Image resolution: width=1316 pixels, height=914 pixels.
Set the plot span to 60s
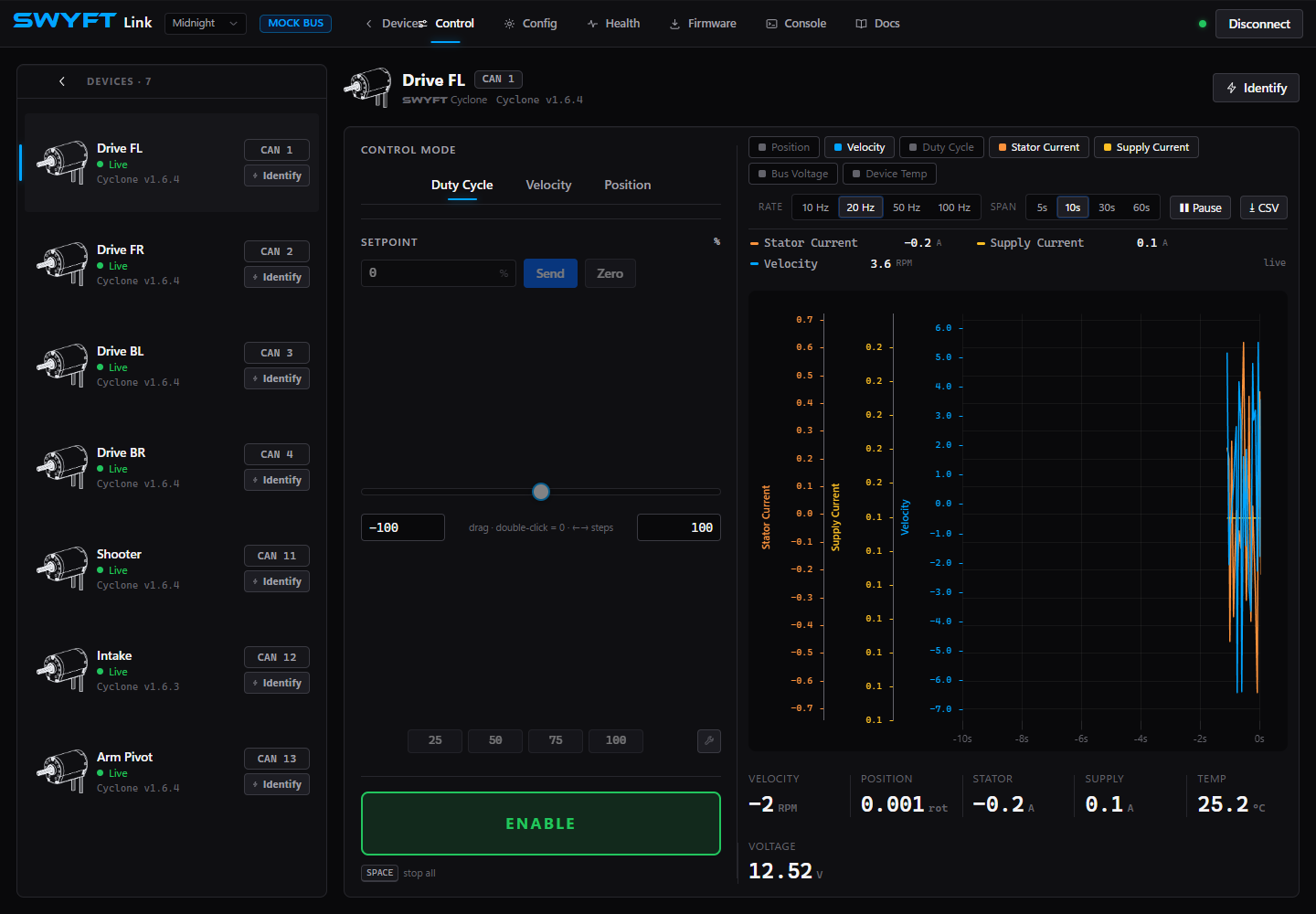point(1141,207)
